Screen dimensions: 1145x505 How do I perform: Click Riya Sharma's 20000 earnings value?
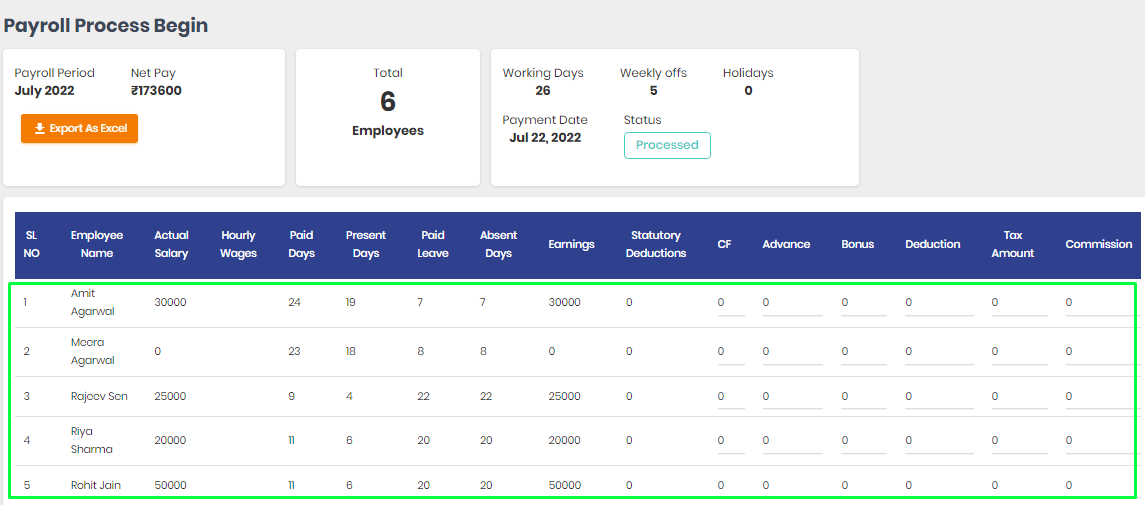564,440
